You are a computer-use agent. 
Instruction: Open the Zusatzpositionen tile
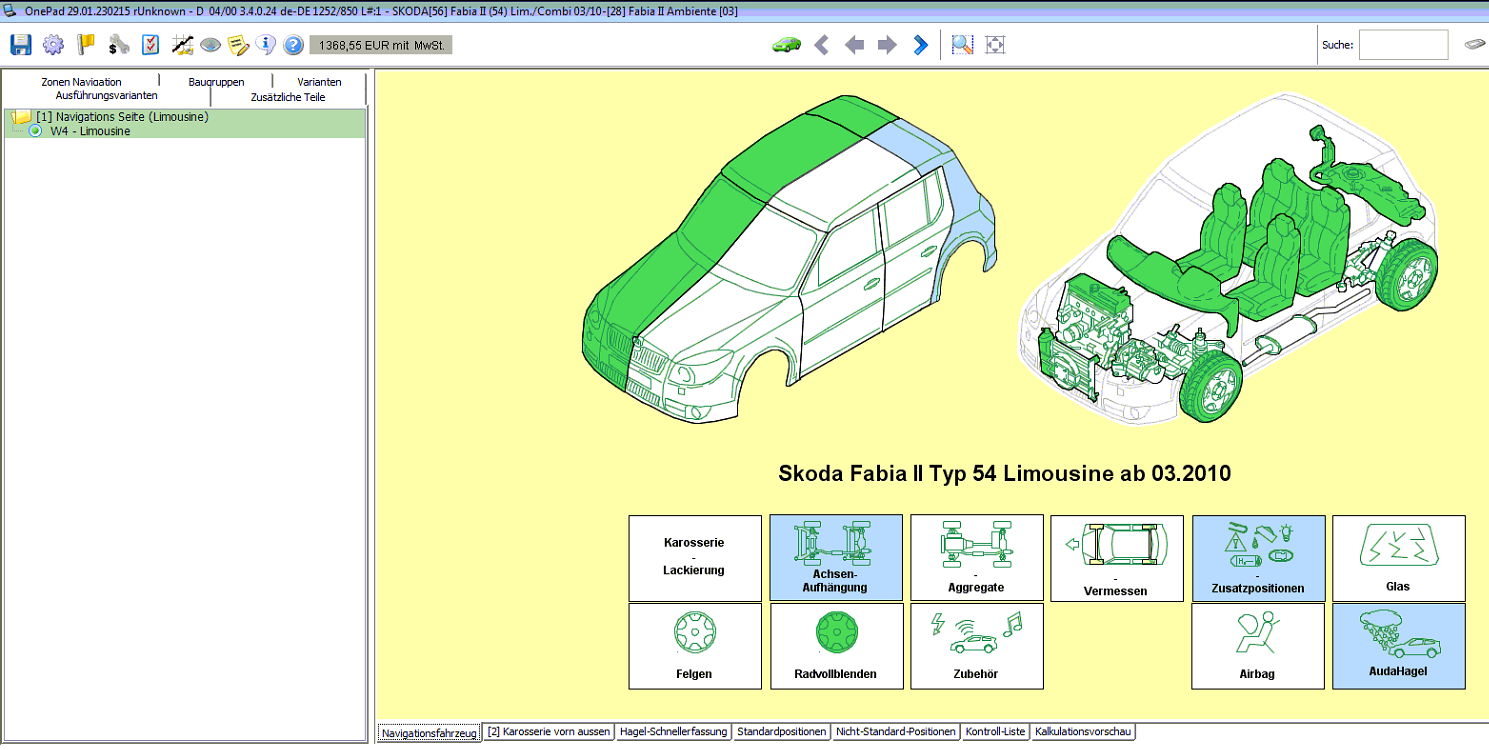point(1258,558)
